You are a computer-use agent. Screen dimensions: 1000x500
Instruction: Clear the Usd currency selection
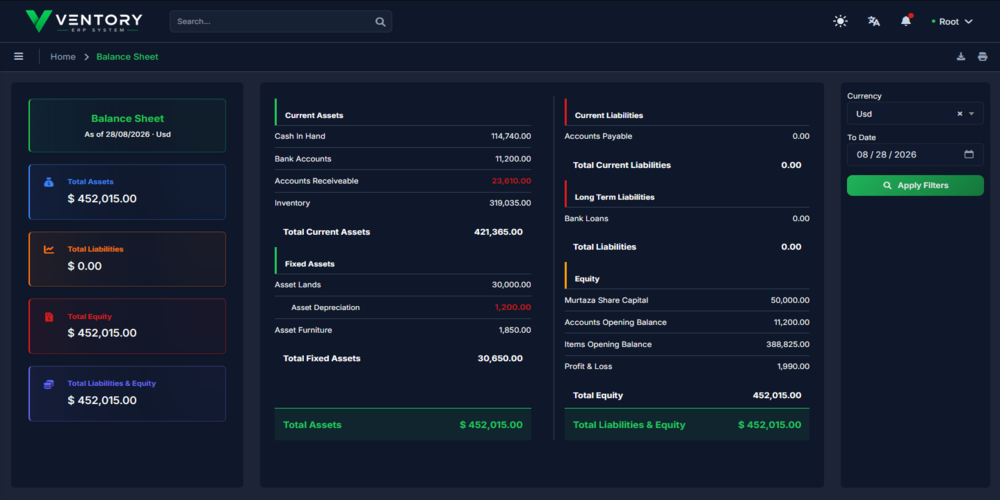[960, 114]
